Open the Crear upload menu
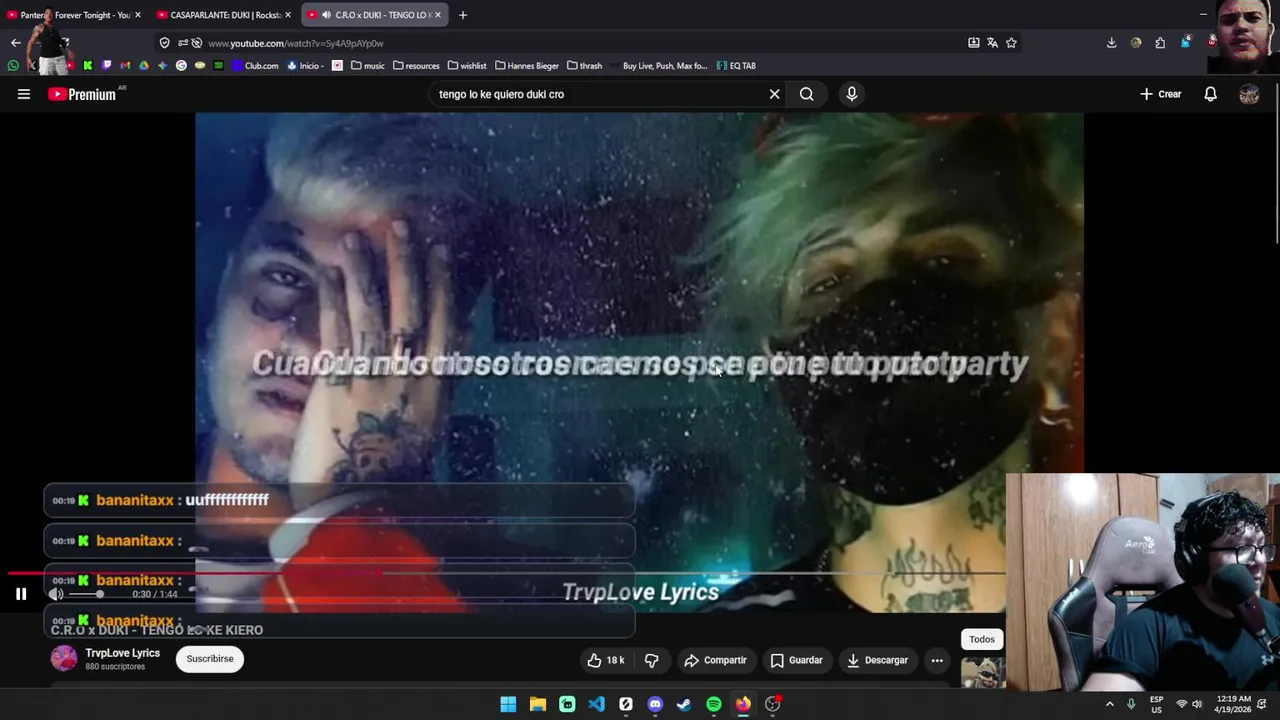The image size is (1280, 720). click(1161, 94)
